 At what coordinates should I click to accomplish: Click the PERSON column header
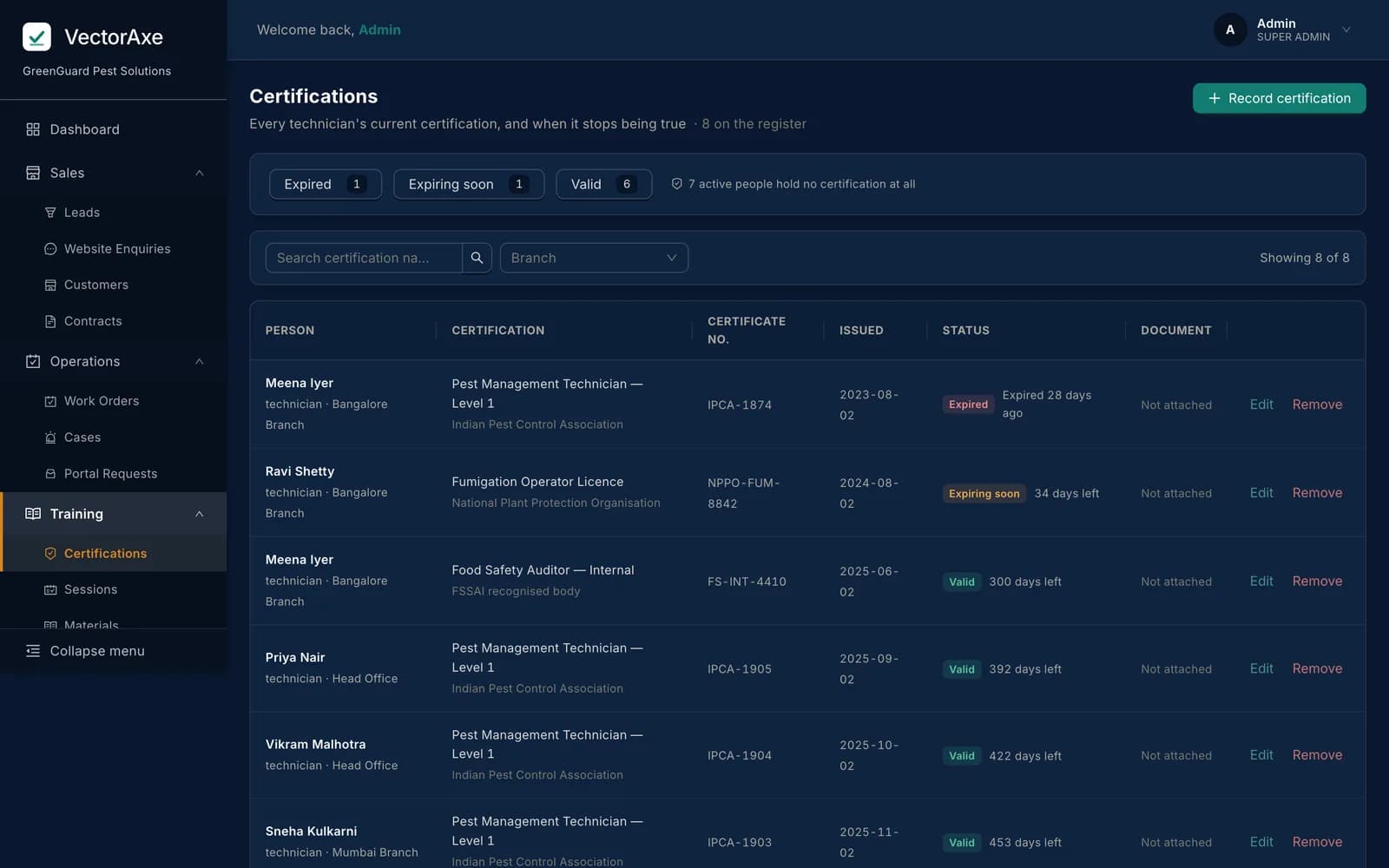pyautogui.click(x=290, y=331)
